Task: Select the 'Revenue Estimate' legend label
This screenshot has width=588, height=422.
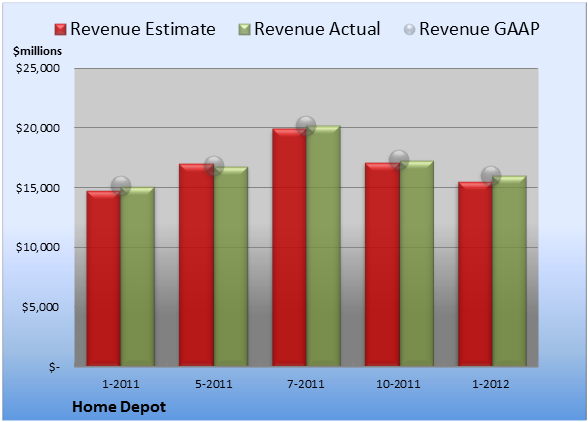Action: pyautogui.click(x=143, y=29)
